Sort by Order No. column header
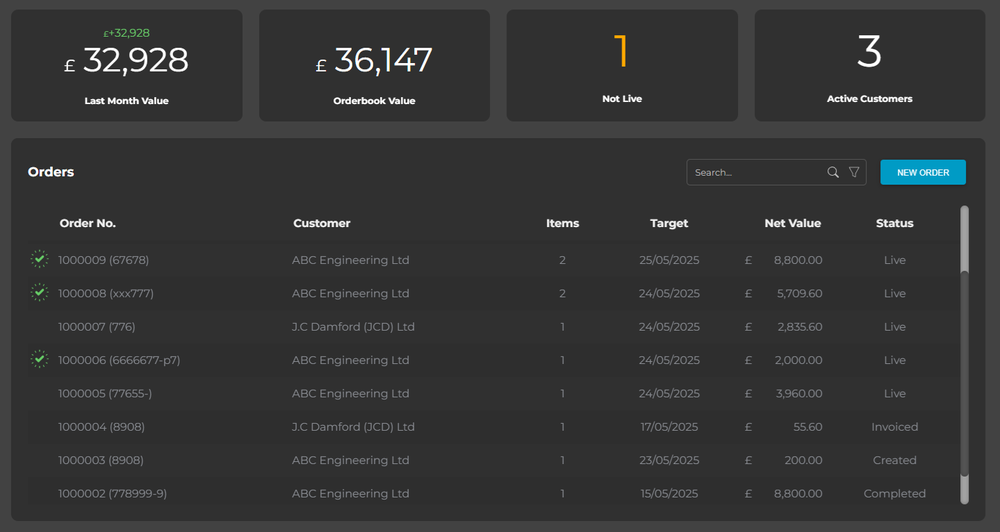The height and width of the screenshot is (532, 1000). coord(87,223)
